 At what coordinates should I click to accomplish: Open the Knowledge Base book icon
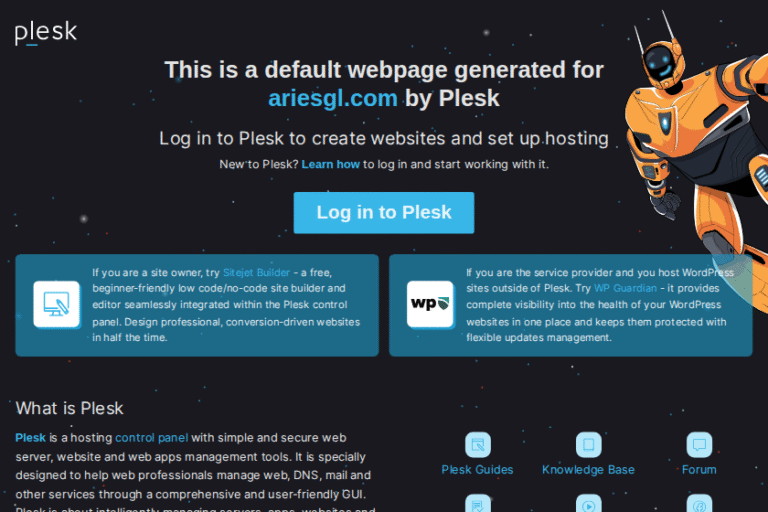point(588,444)
